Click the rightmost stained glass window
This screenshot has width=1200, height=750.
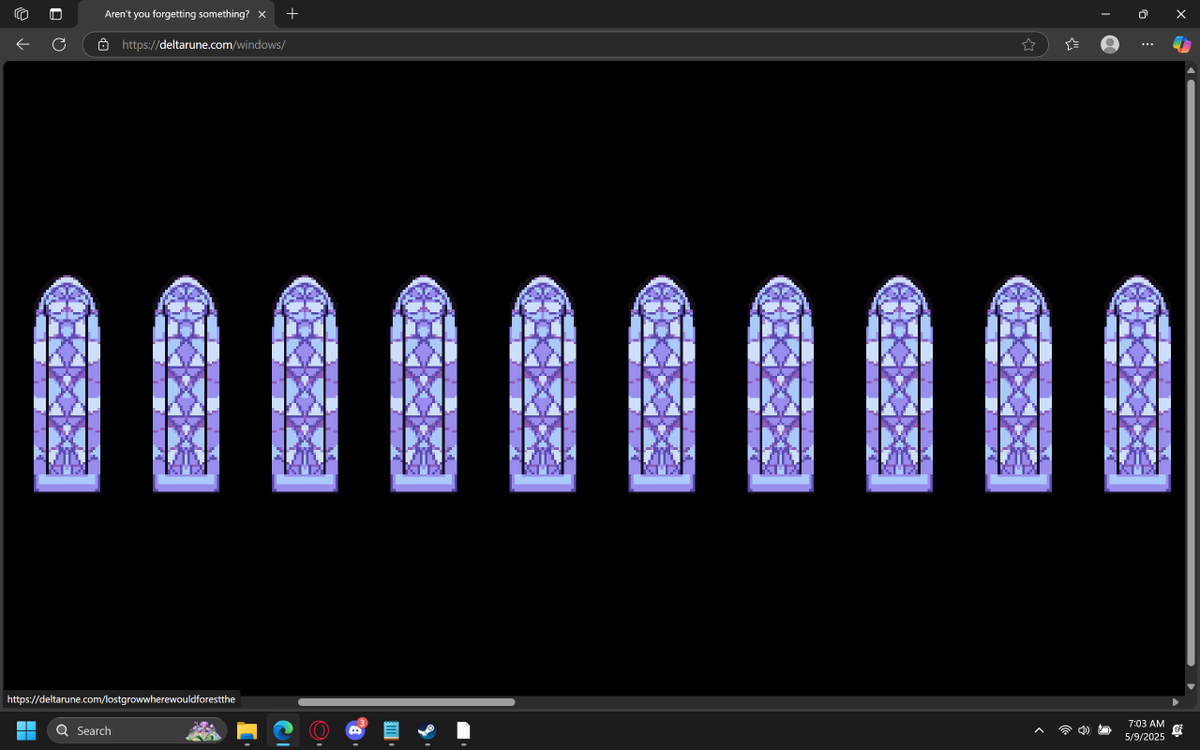click(1137, 384)
